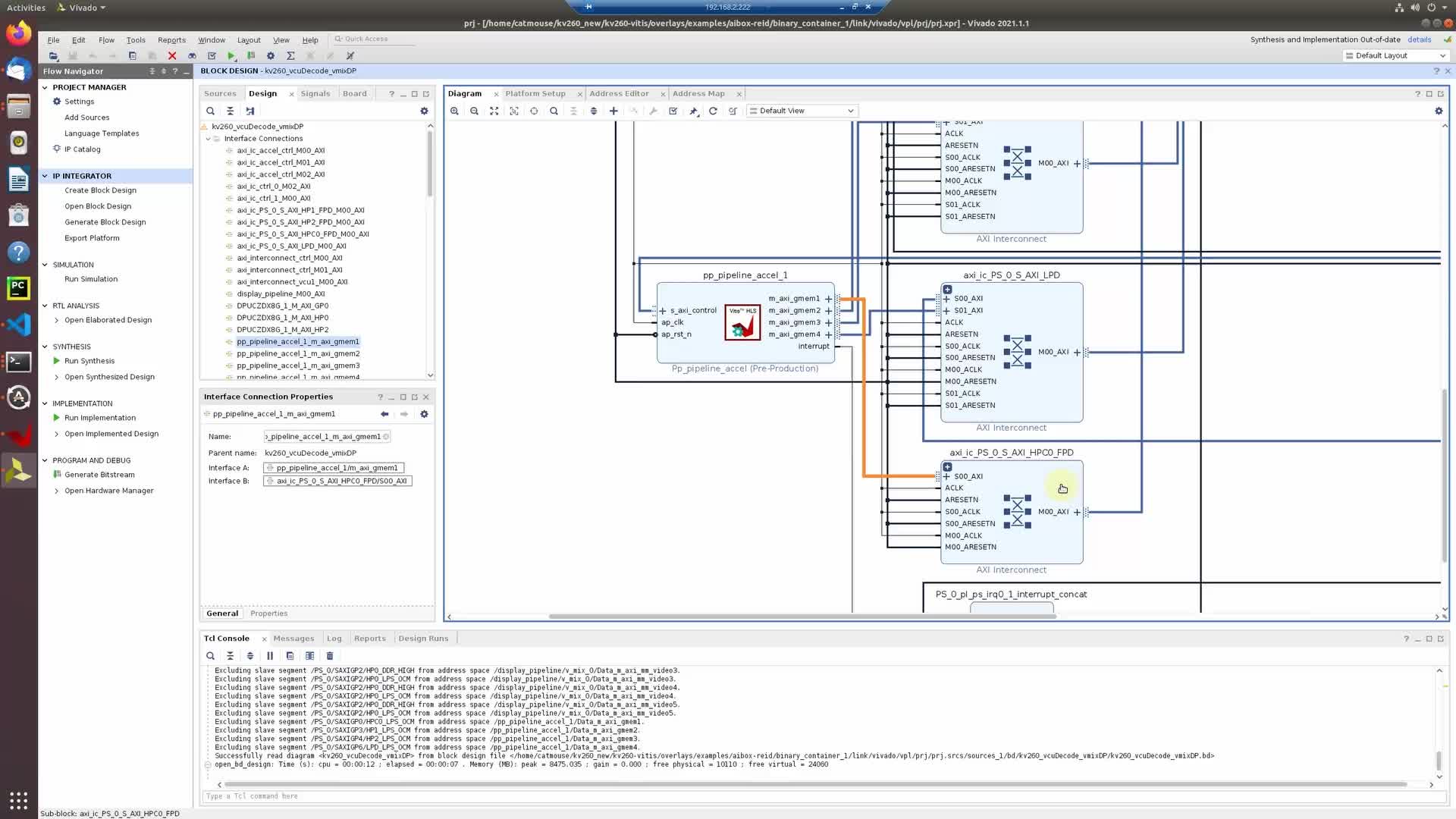
Task: Click Generate Bitstream in Flow Navigator
Action: [x=99, y=475]
